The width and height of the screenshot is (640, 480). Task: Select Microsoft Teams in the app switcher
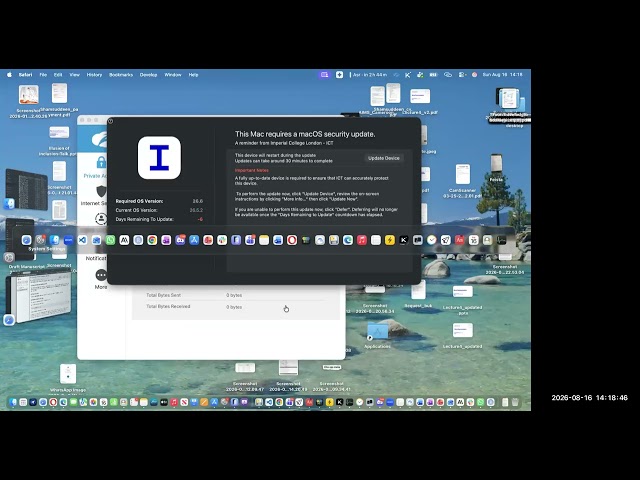pos(250,240)
